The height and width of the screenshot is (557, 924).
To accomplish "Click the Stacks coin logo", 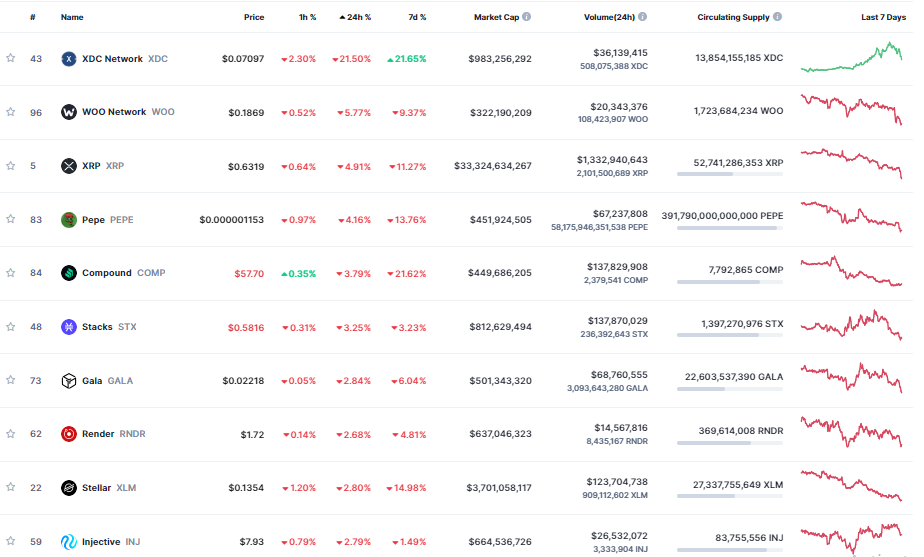I will (x=69, y=327).
